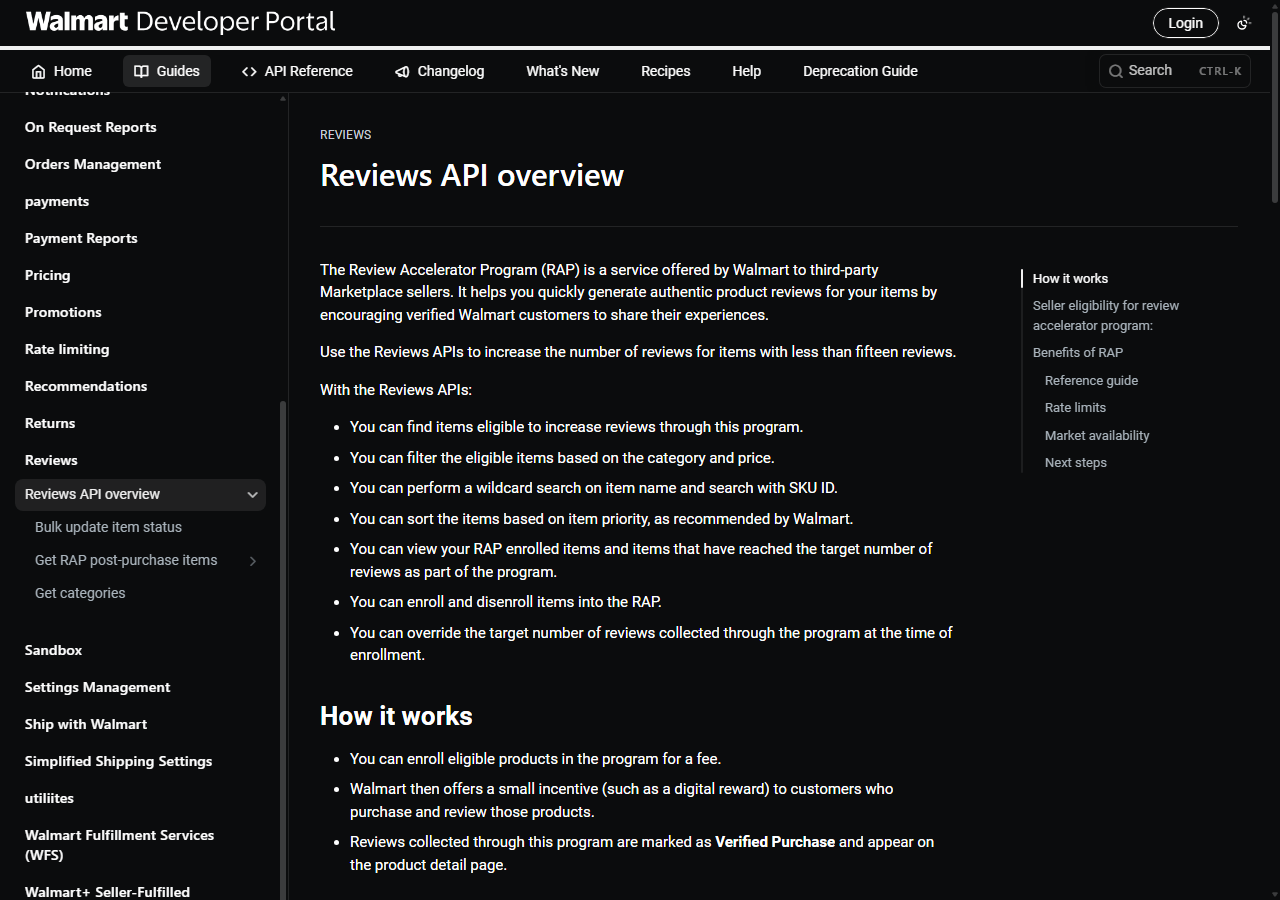Click the Reviews API overview page title
Screen dimensions: 1280x900
pyautogui.click(x=472, y=175)
